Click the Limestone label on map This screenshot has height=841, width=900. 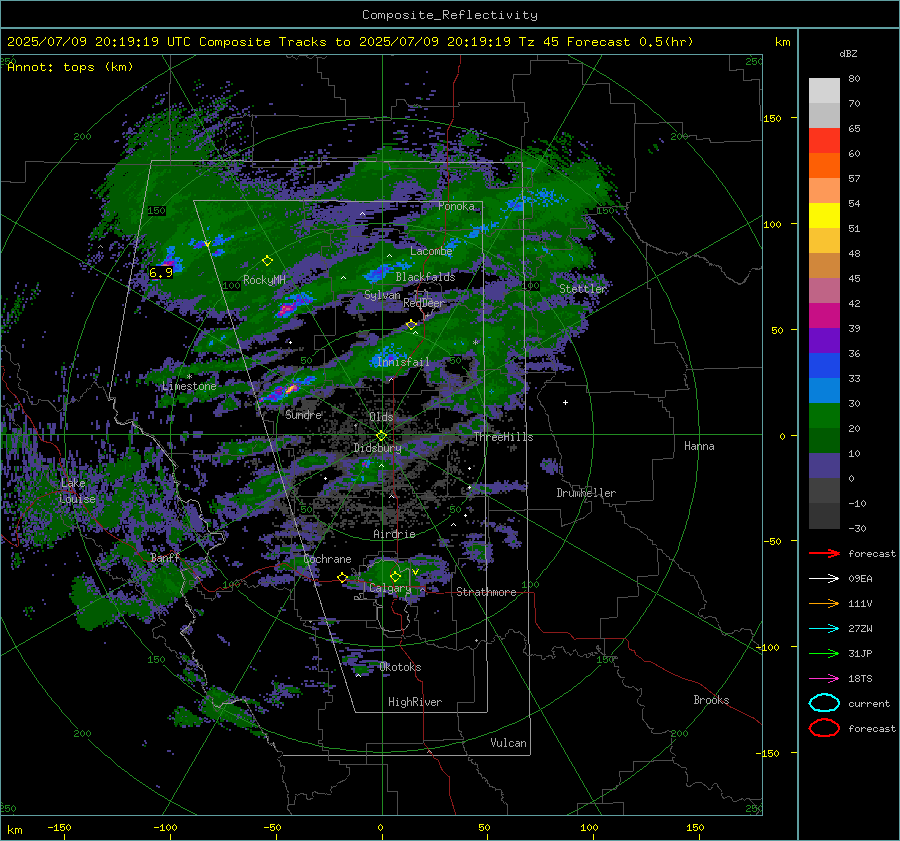tap(189, 386)
